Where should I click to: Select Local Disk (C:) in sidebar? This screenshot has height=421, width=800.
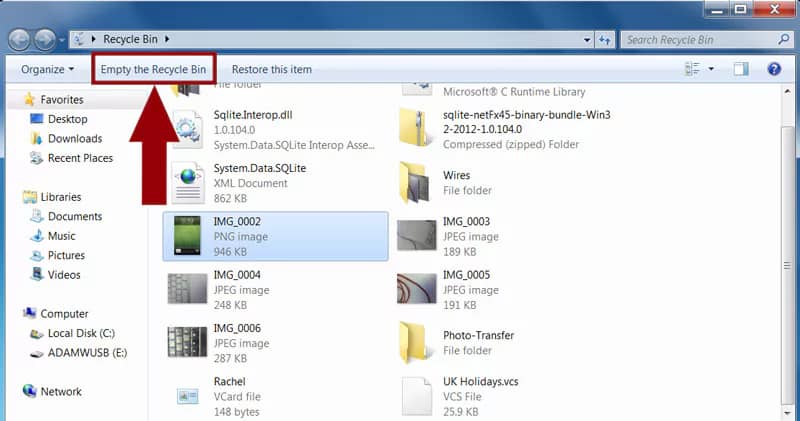coord(81,333)
